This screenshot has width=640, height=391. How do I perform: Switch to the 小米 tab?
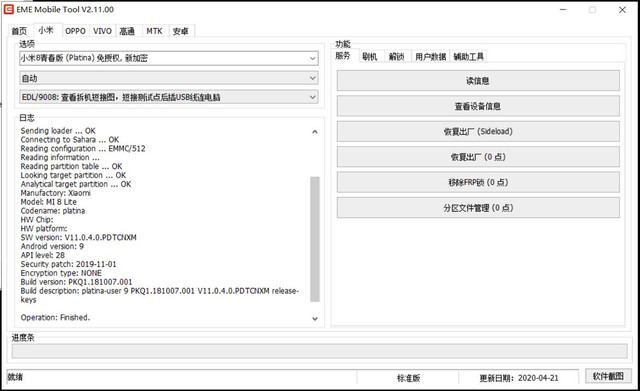tap(46, 30)
